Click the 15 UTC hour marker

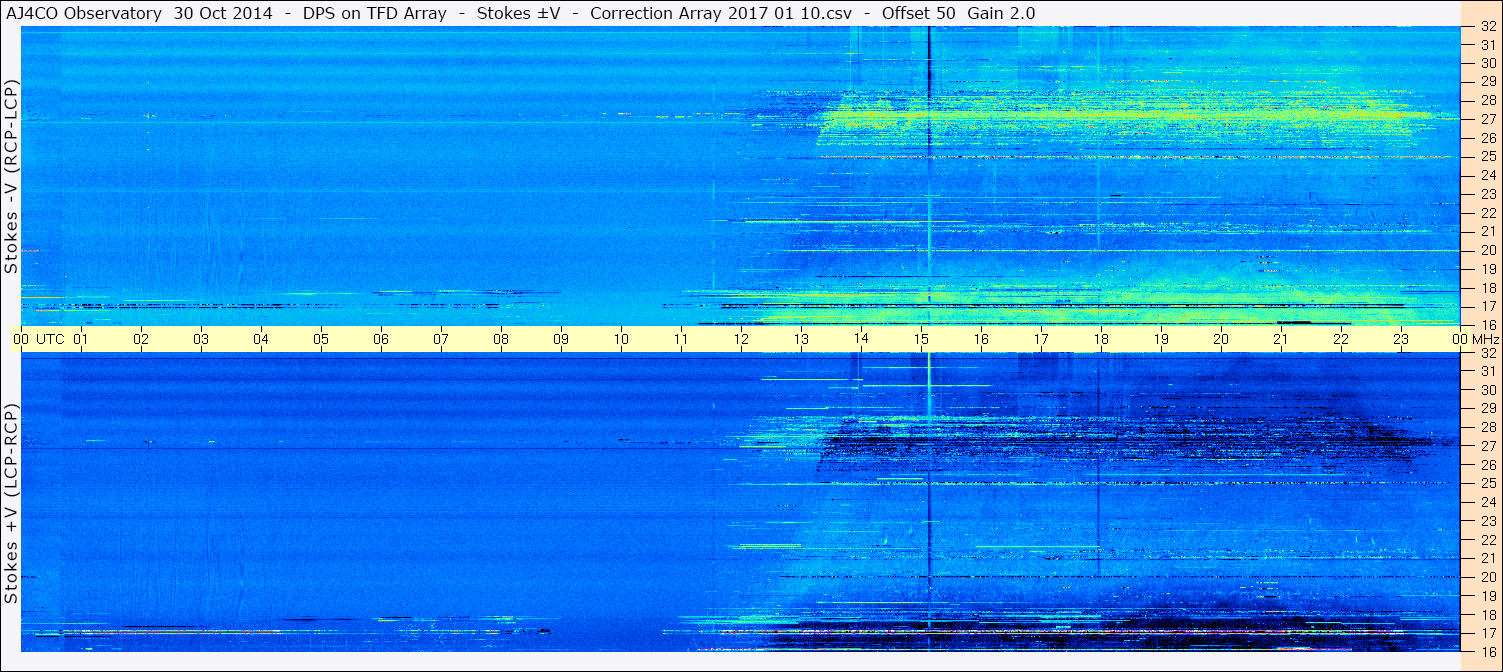pyautogui.click(x=921, y=339)
